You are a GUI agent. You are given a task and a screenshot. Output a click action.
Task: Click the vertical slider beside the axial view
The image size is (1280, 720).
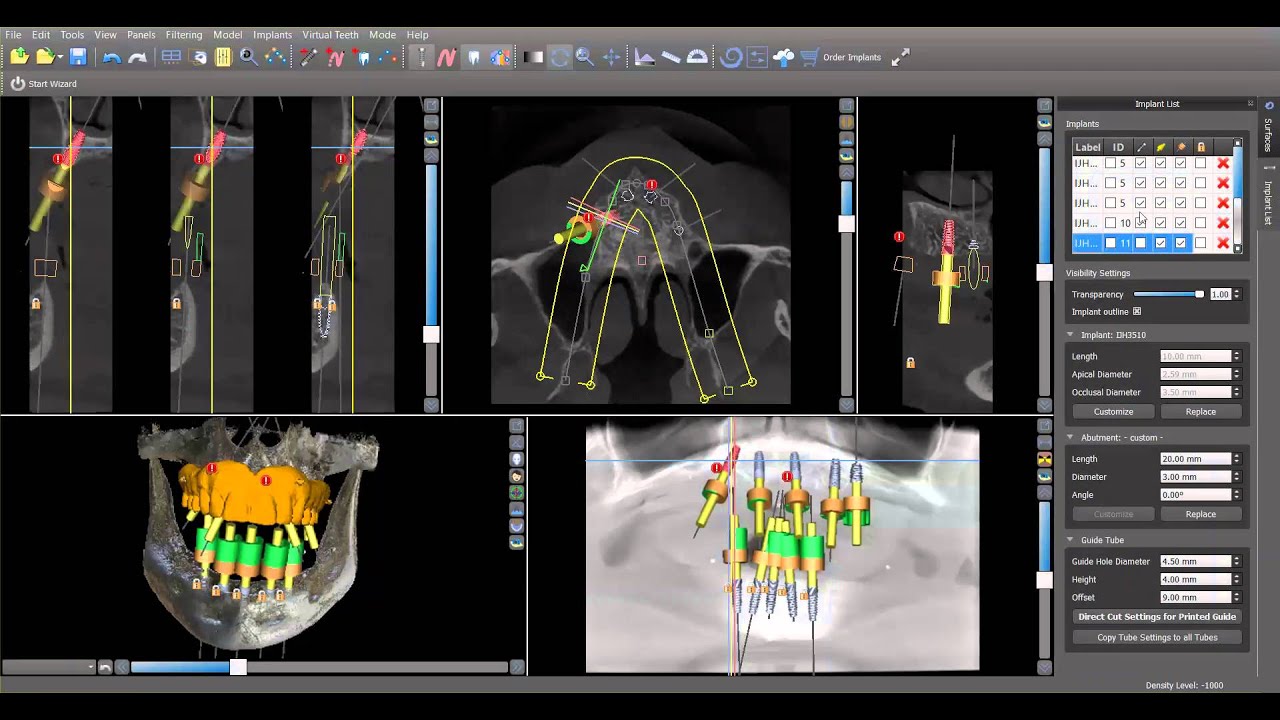pos(846,284)
